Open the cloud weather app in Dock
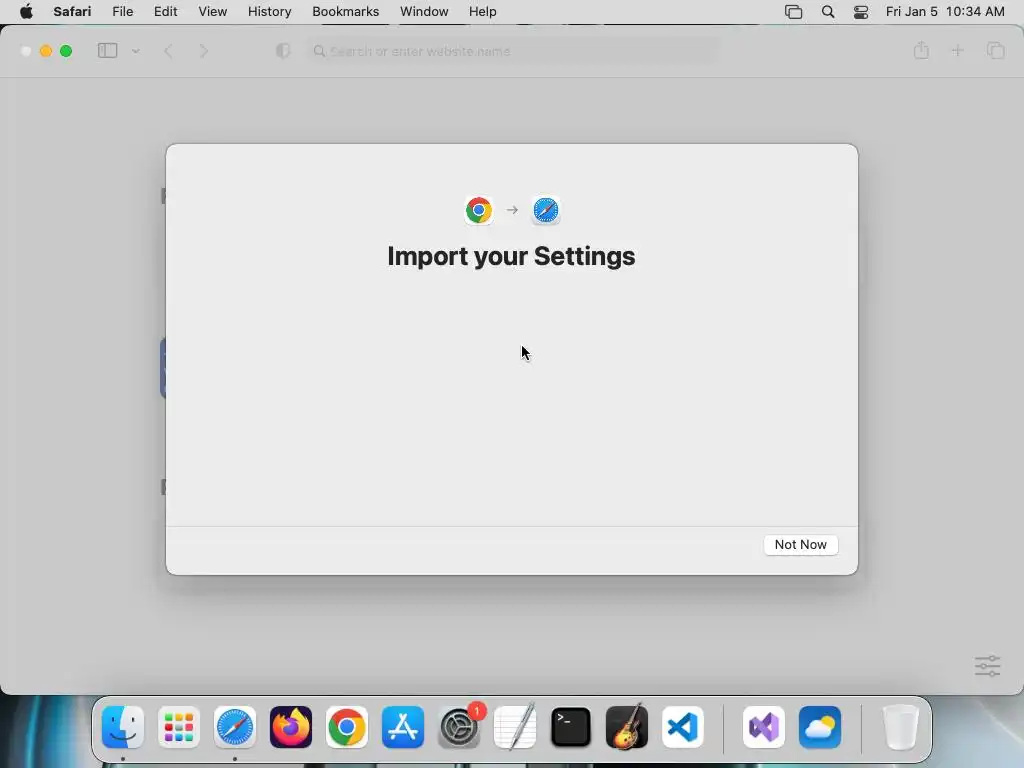 pos(820,727)
